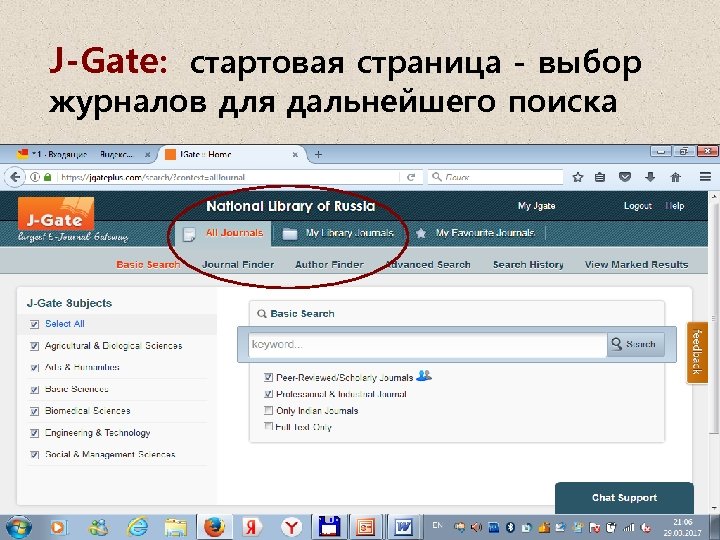Uncheck Social & Management Sciences
The height and width of the screenshot is (540, 720).
click(34, 455)
